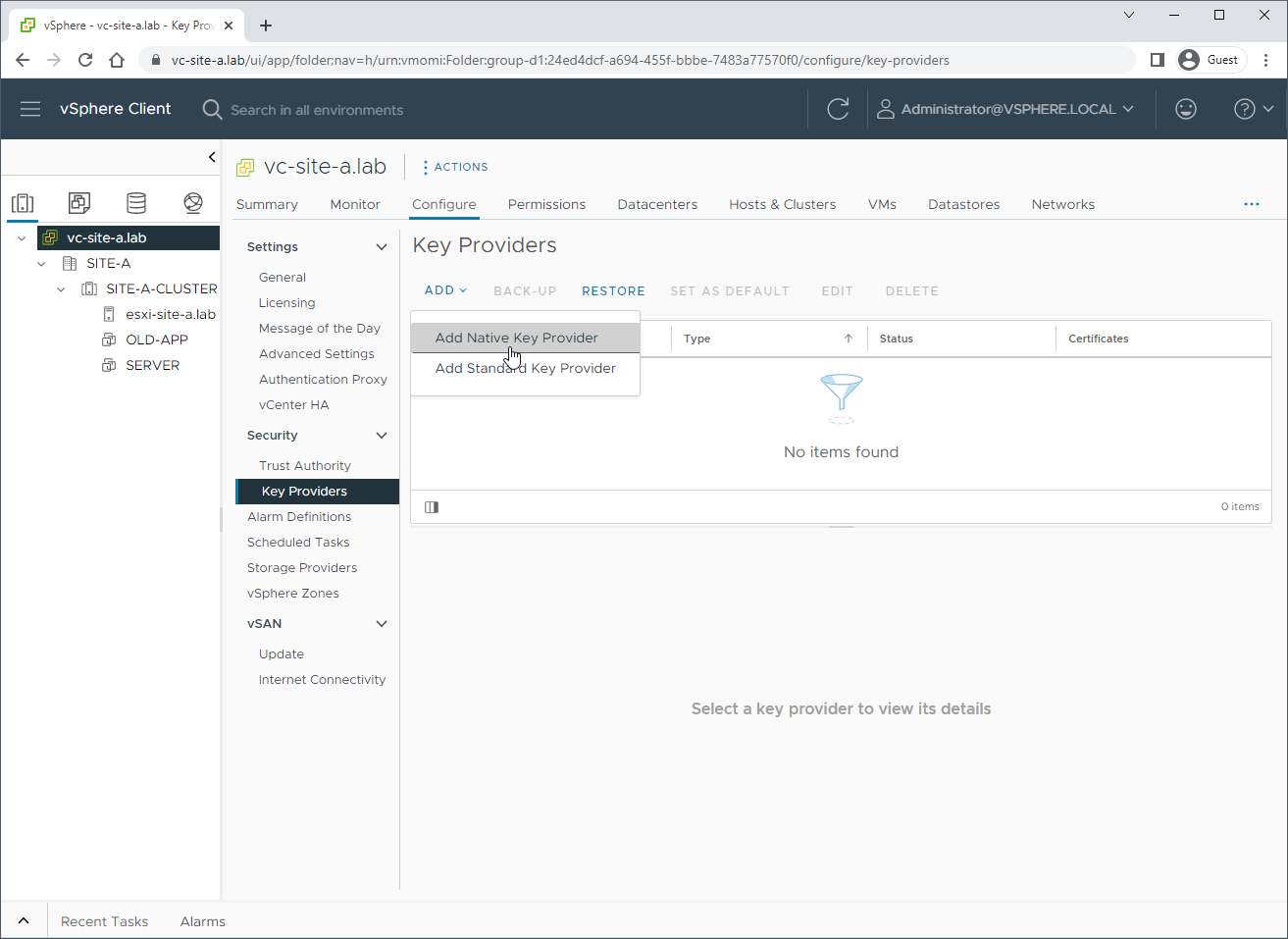Open Advanced Settings
The height and width of the screenshot is (939, 1288).
pos(316,354)
